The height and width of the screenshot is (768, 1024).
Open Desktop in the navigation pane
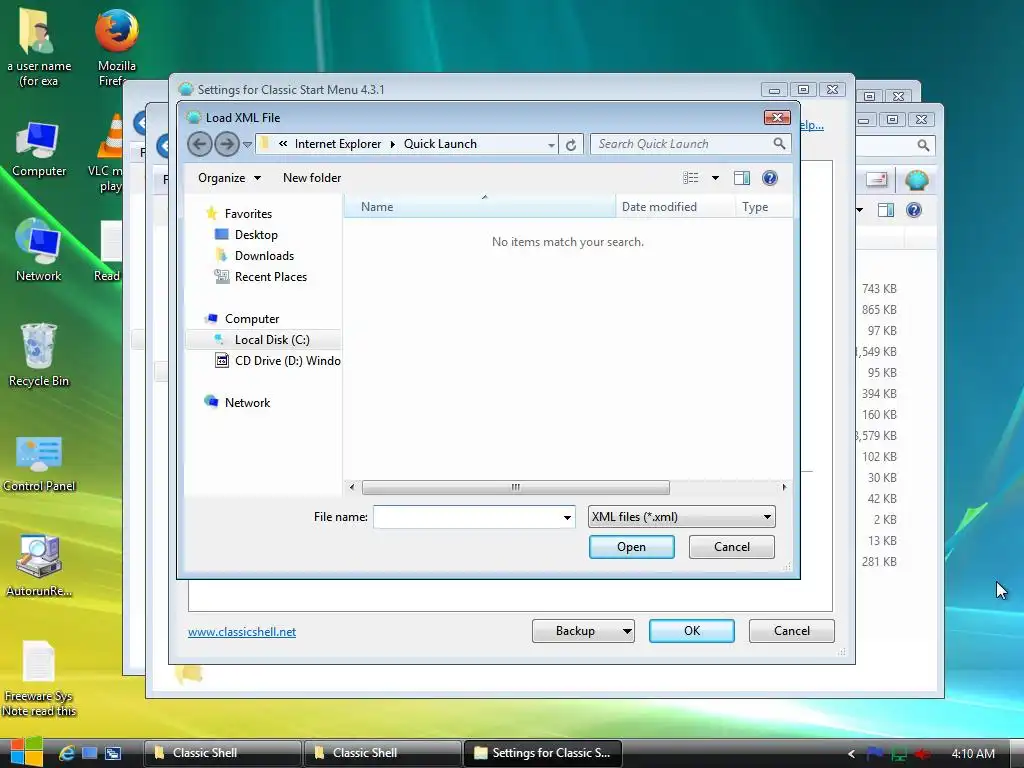(x=256, y=234)
